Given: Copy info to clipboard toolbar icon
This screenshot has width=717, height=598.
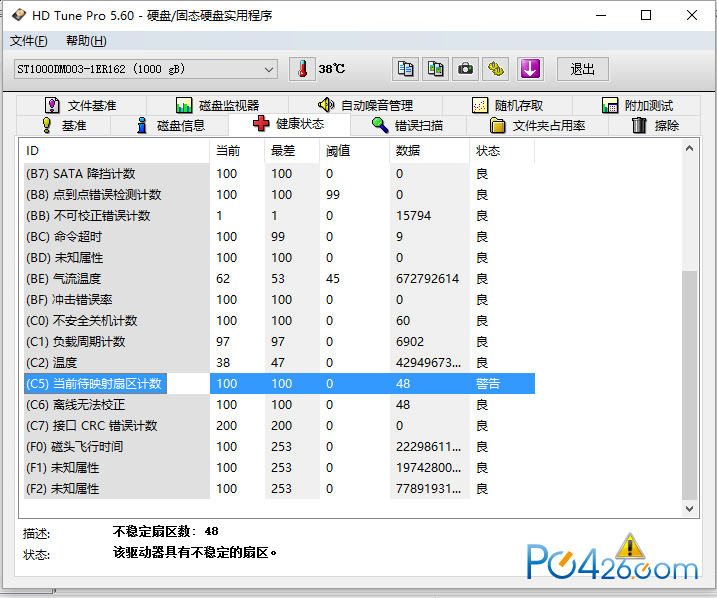Looking at the screenshot, I should [x=405, y=69].
